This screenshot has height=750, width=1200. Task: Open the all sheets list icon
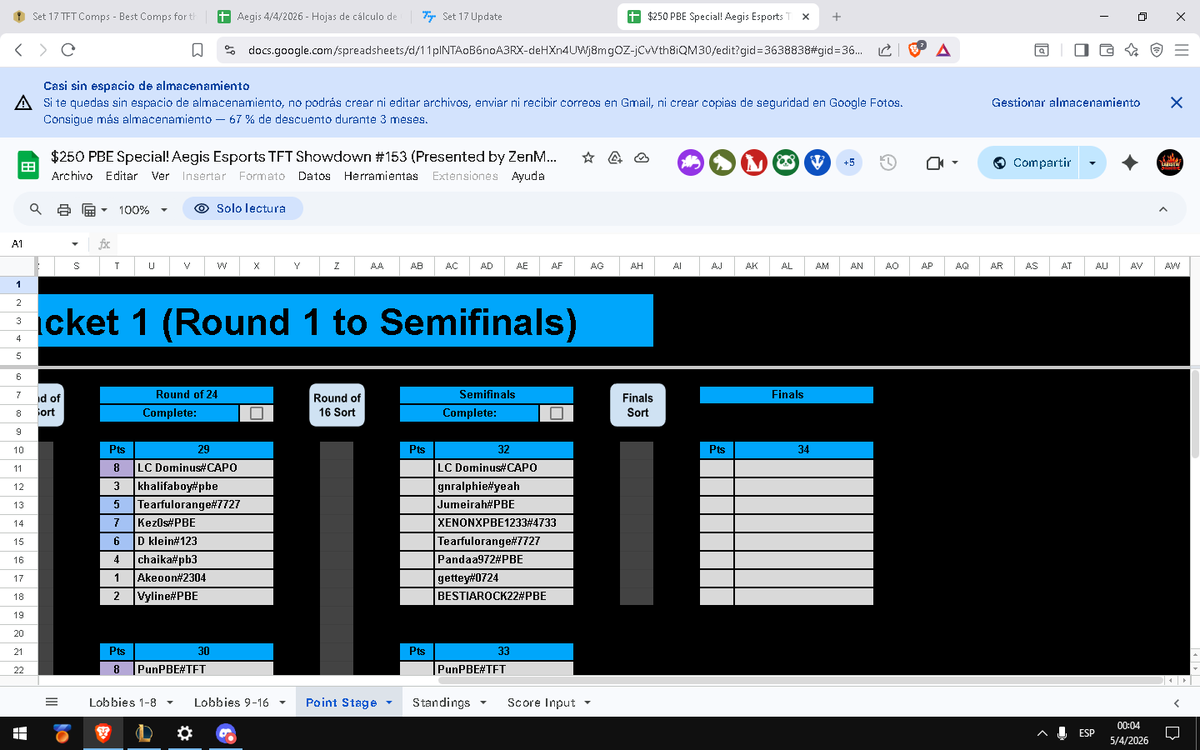(x=52, y=702)
